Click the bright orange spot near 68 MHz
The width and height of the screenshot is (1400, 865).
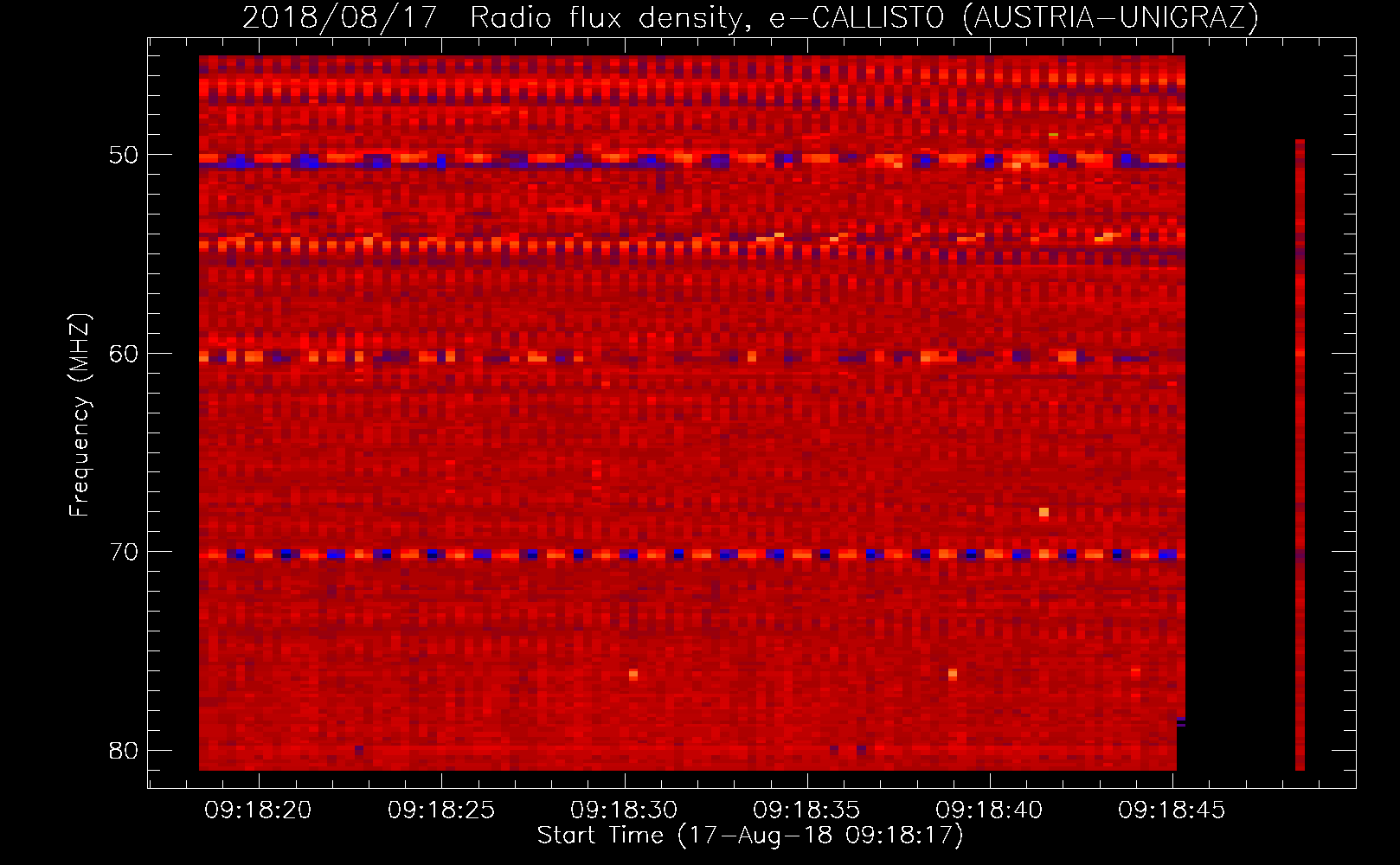(1044, 513)
